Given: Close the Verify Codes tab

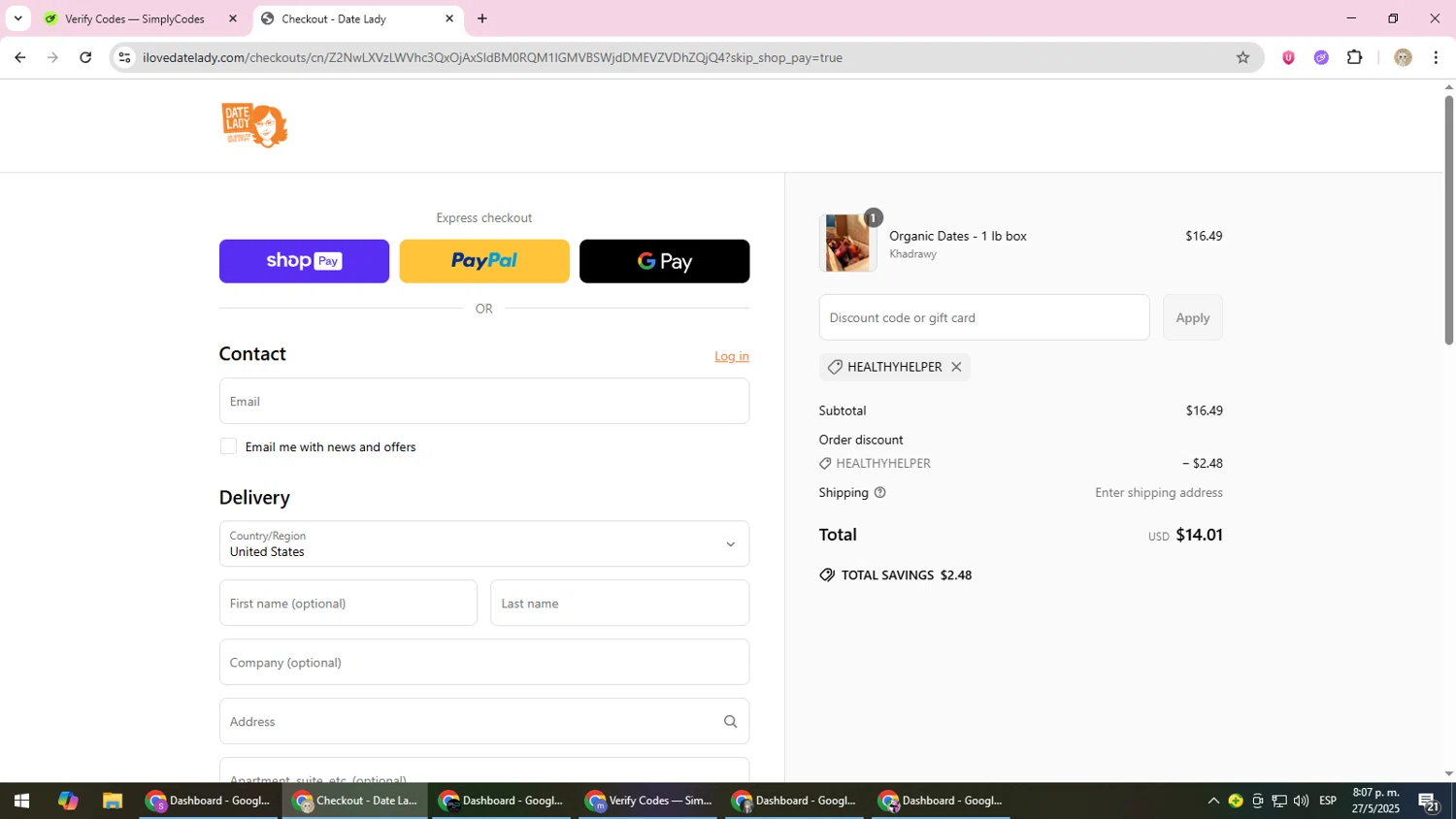Looking at the screenshot, I should (232, 18).
